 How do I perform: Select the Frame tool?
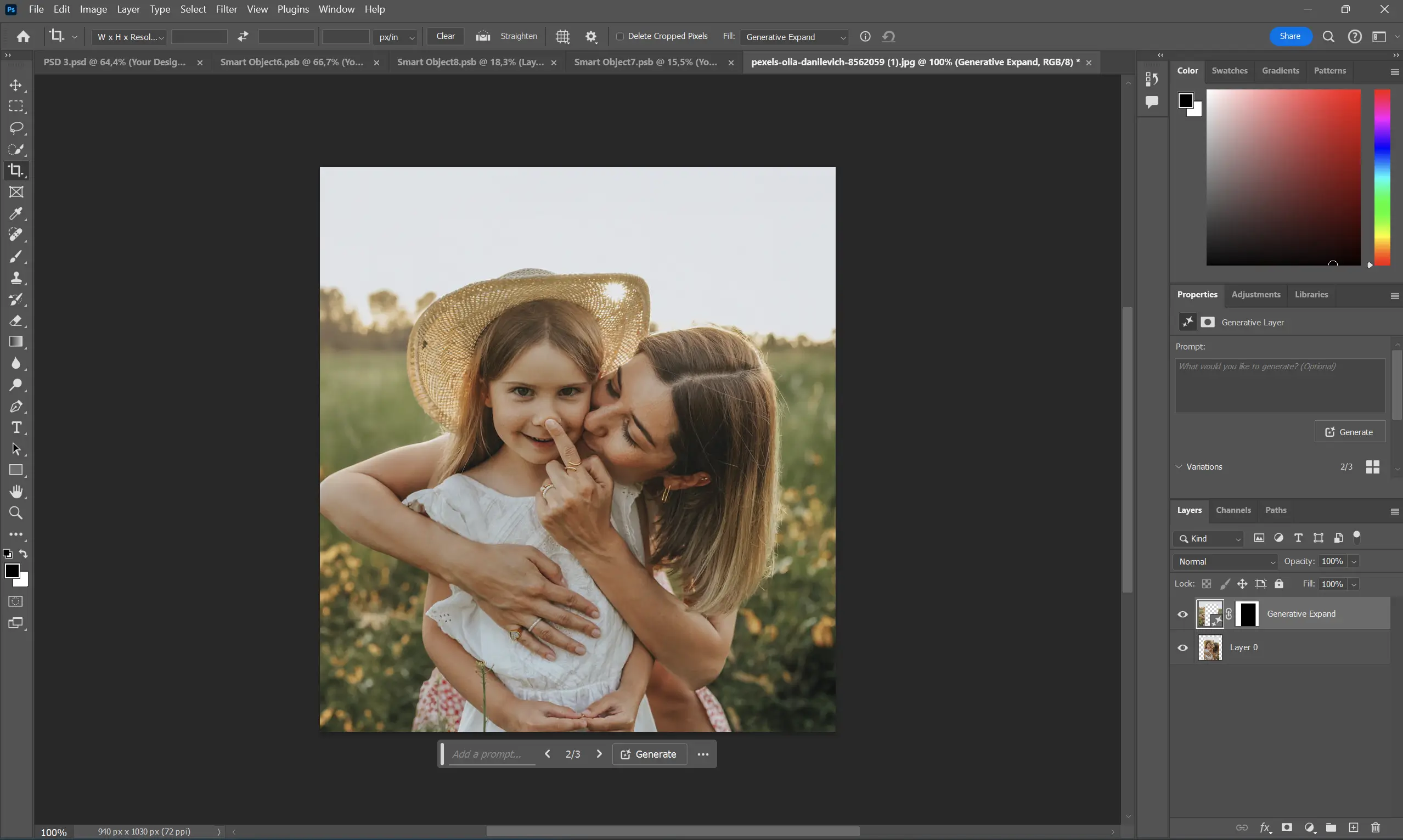coord(16,193)
